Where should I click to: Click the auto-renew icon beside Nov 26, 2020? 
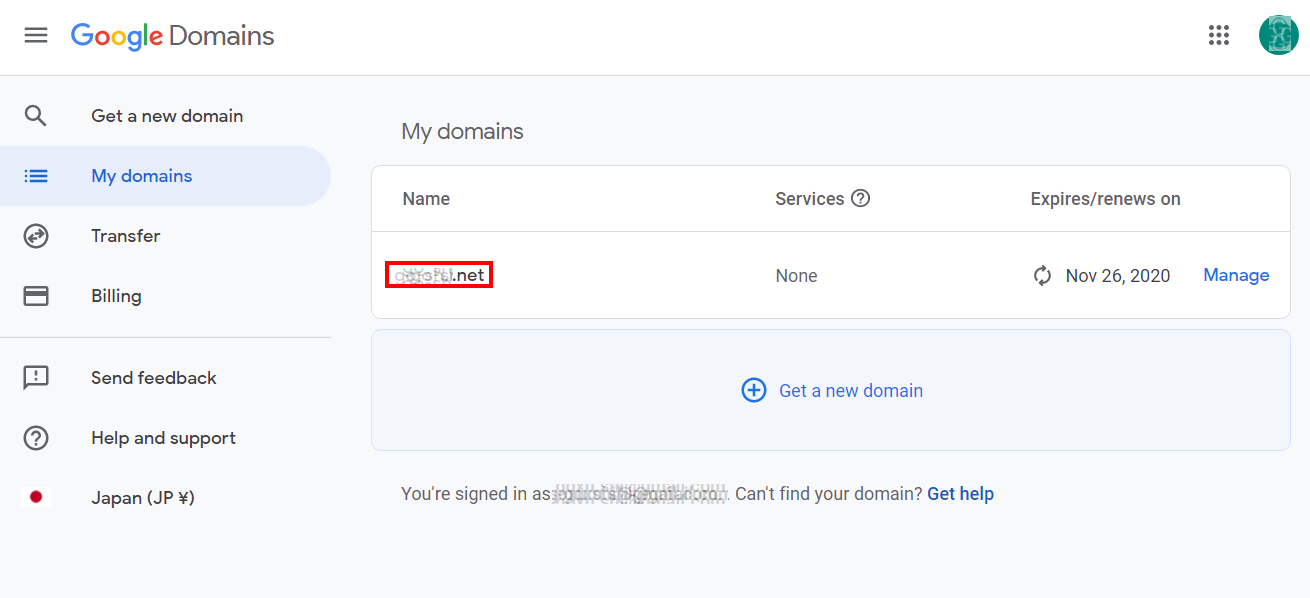tap(1042, 276)
